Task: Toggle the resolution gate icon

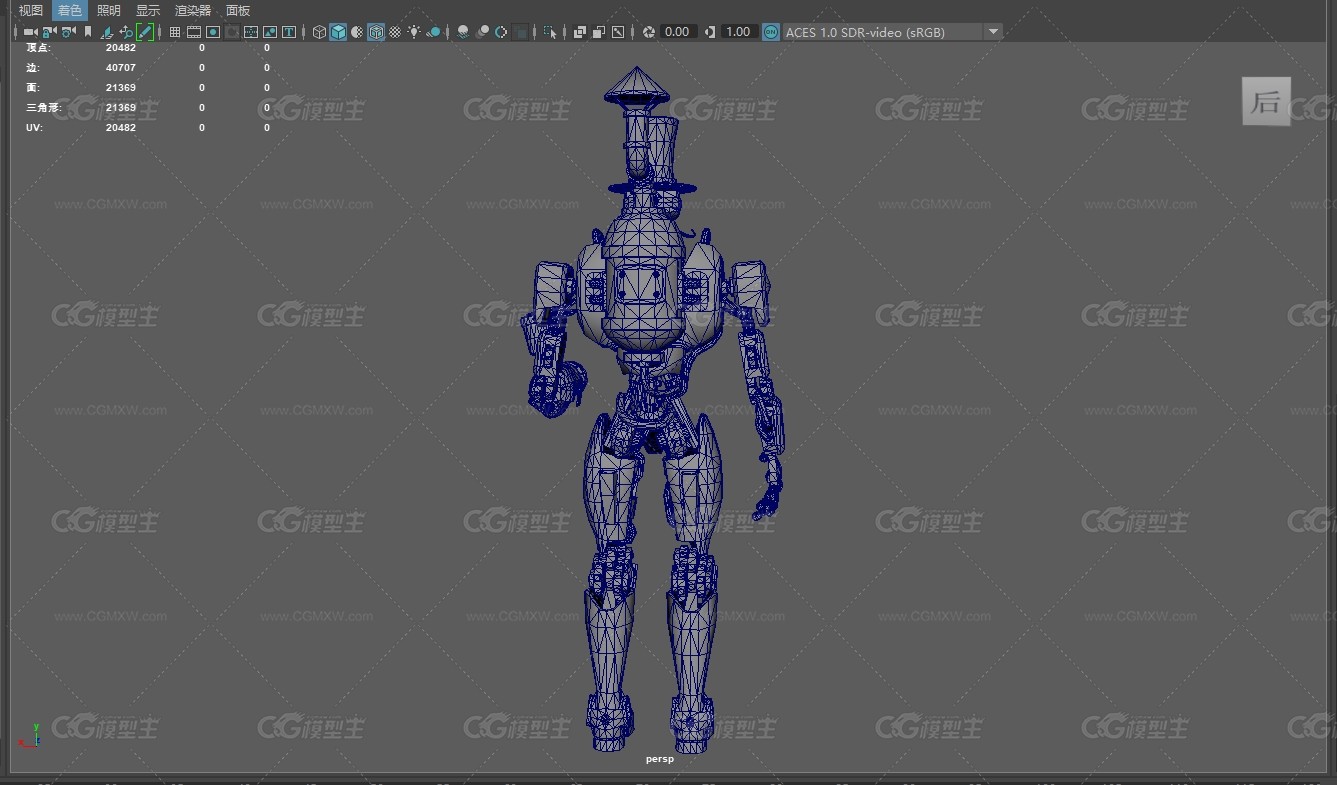Action: (x=213, y=32)
